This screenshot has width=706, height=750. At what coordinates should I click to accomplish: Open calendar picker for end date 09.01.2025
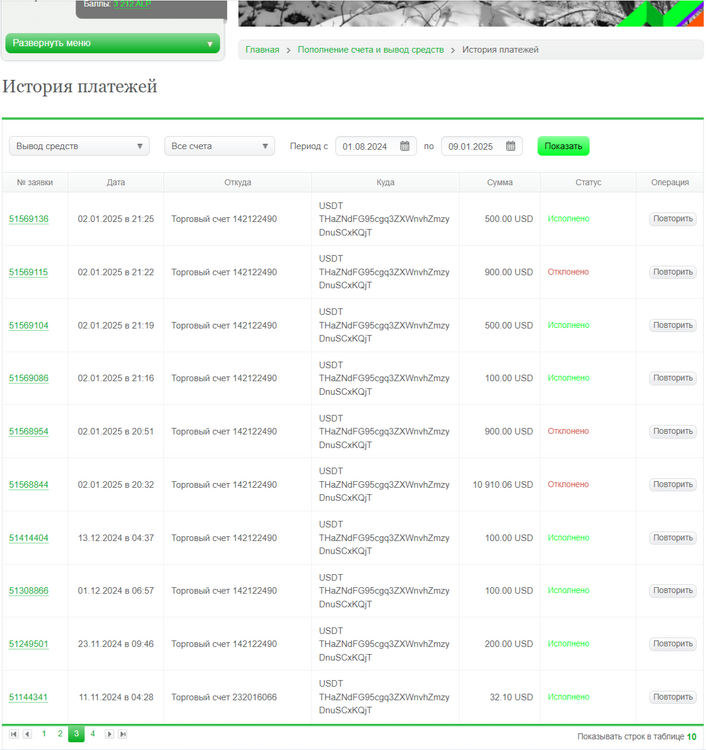[x=510, y=146]
